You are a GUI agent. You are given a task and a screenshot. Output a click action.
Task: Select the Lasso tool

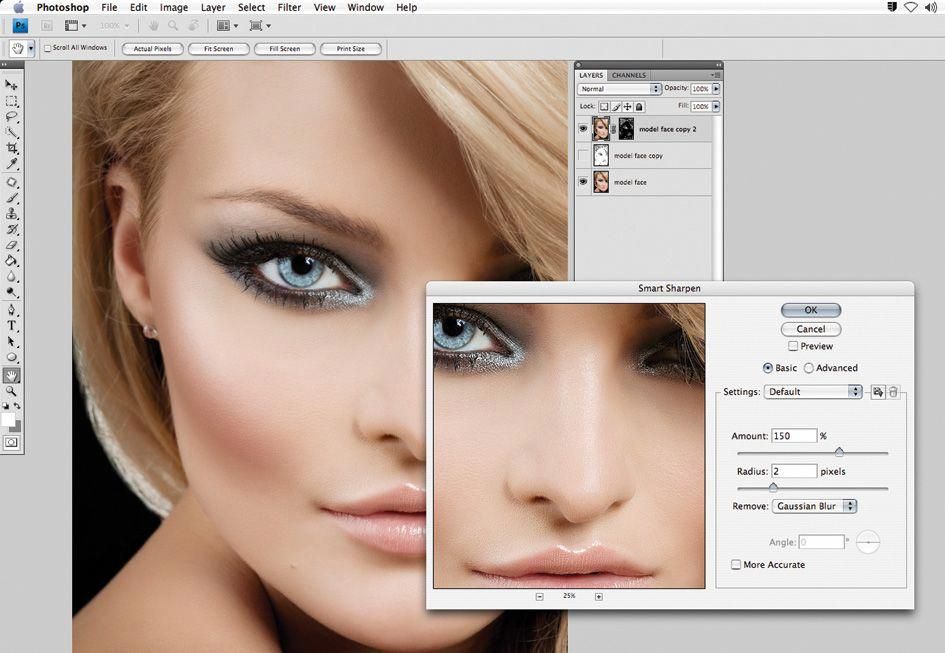(12, 116)
